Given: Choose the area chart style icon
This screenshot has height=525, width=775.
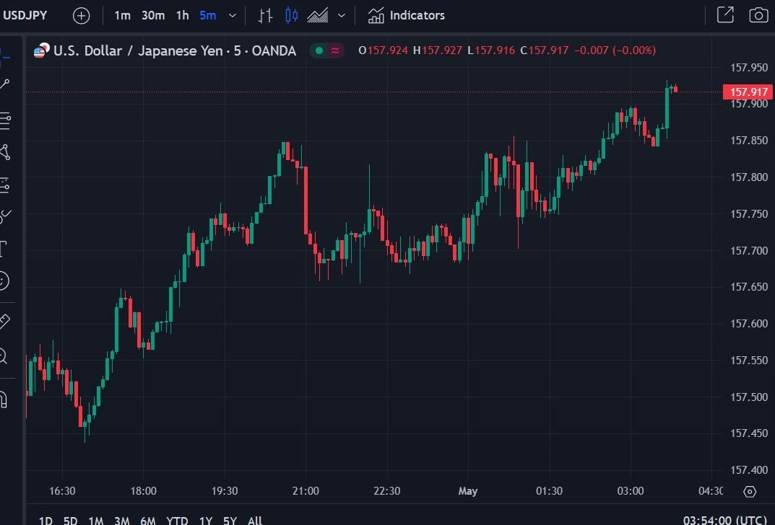Looking at the screenshot, I should tap(318, 16).
